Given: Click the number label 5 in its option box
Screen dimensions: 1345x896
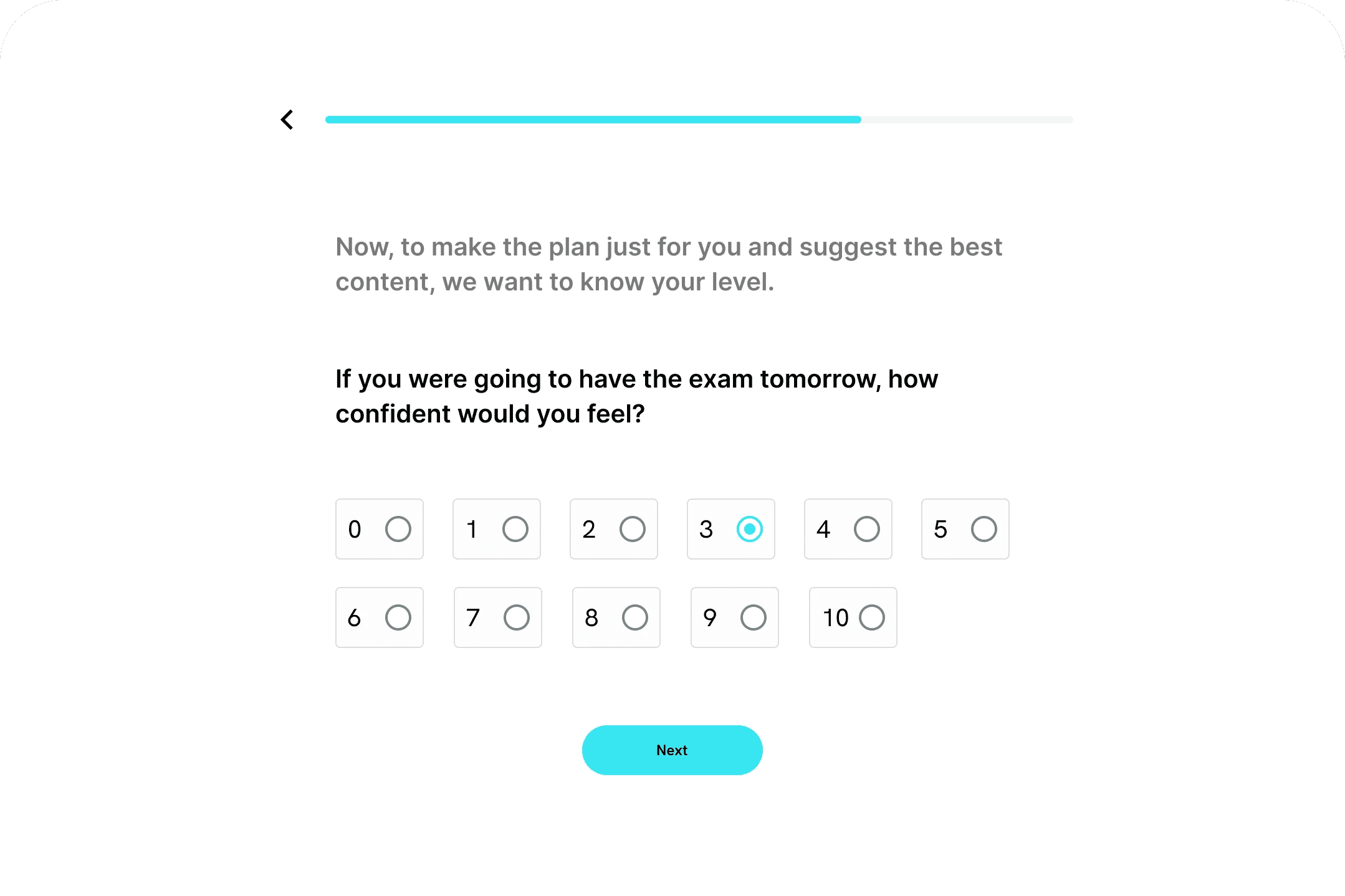Looking at the screenshot, I should [x=940, y=529].
